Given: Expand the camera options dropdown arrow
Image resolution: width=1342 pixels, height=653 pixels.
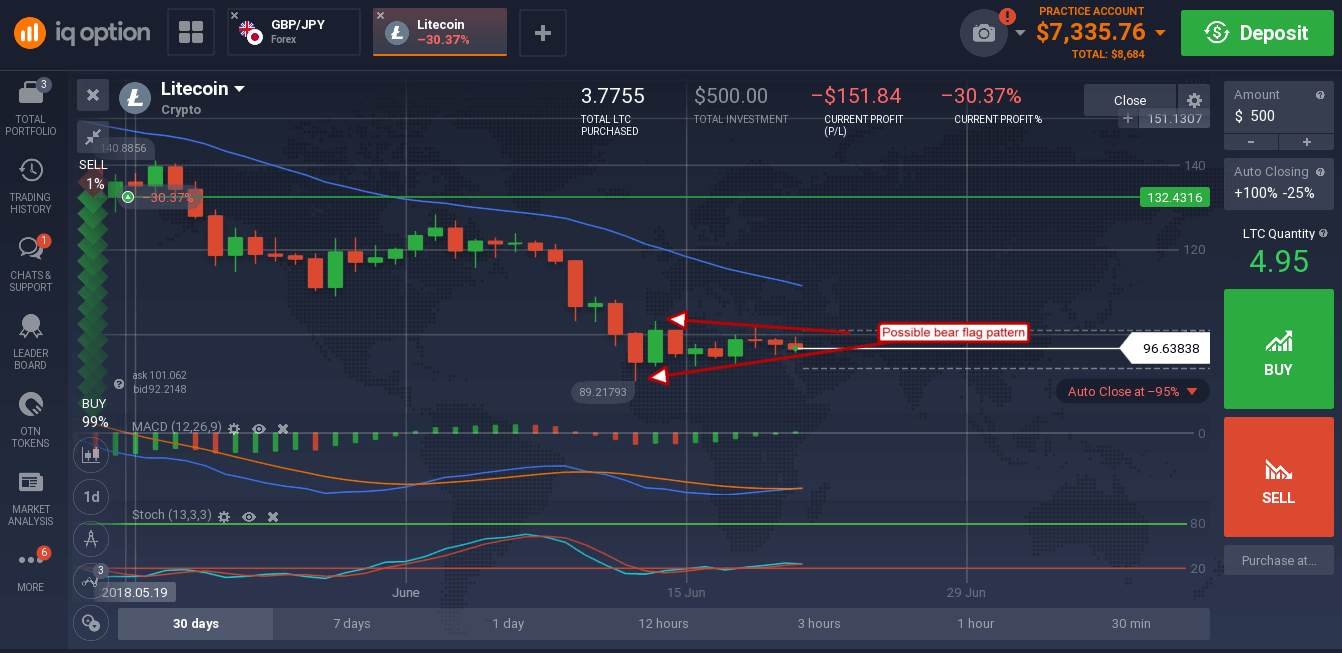Looking at the screenshot, I should click(x=1020, y=33).
